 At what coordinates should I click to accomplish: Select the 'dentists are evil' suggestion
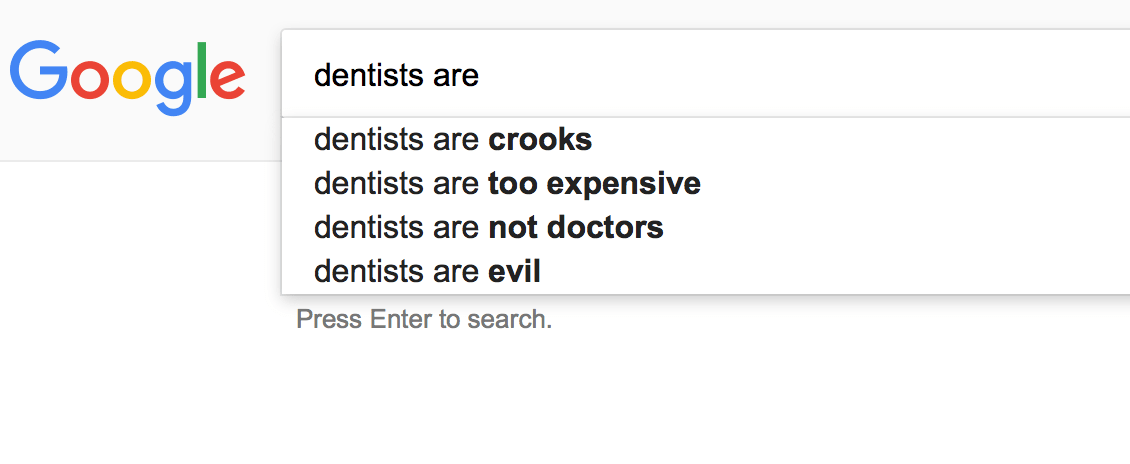coord(427,271)
